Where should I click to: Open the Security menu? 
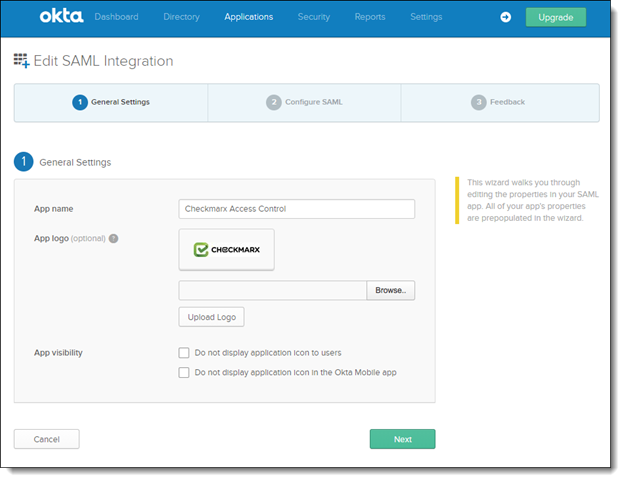coord(314,17)
